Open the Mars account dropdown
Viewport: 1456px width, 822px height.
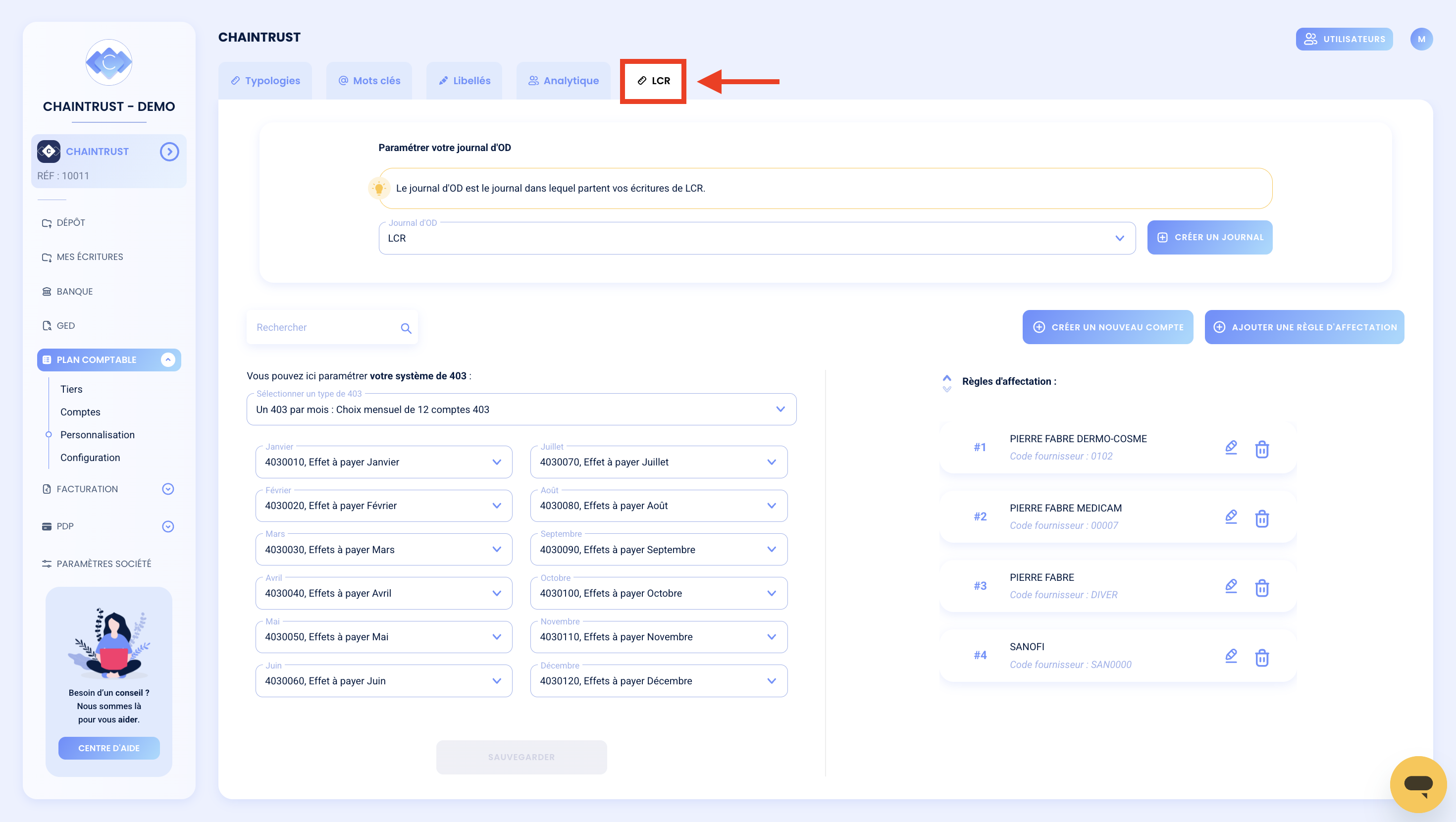(x=384, y=550)
